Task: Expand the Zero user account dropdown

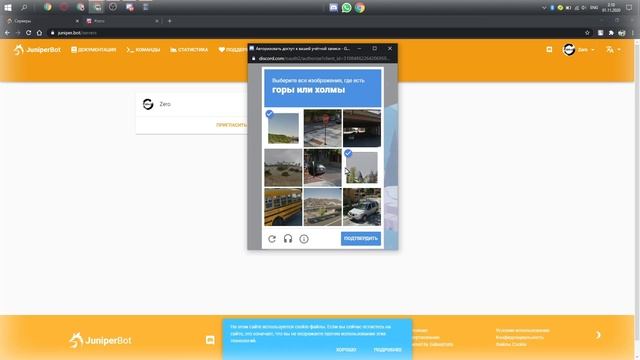Action: (x=578, y=50)
